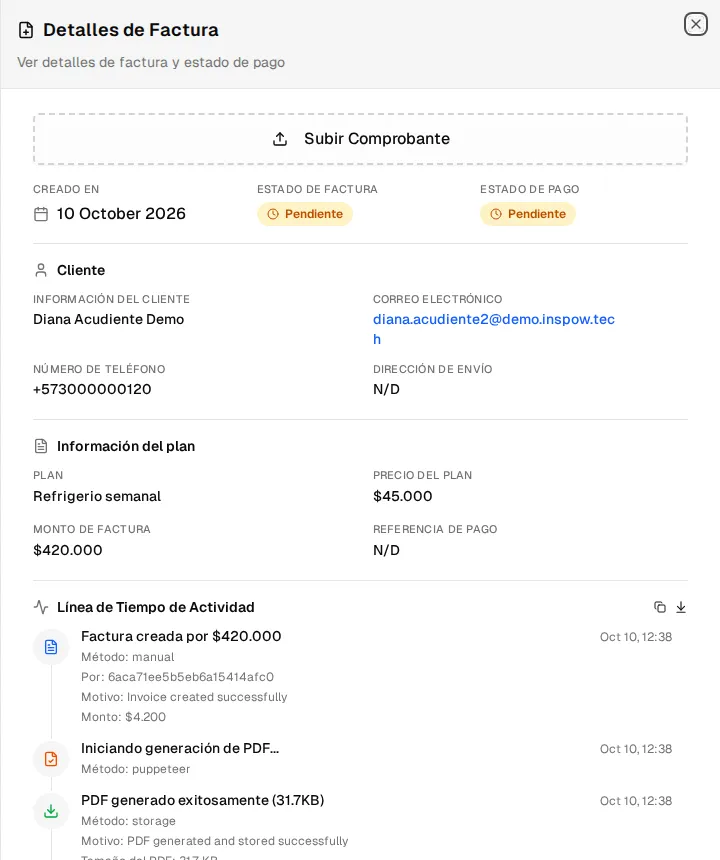The image size is (720, 860).
Task: Click the Información del plan heading
Action: tap(126, 446)
